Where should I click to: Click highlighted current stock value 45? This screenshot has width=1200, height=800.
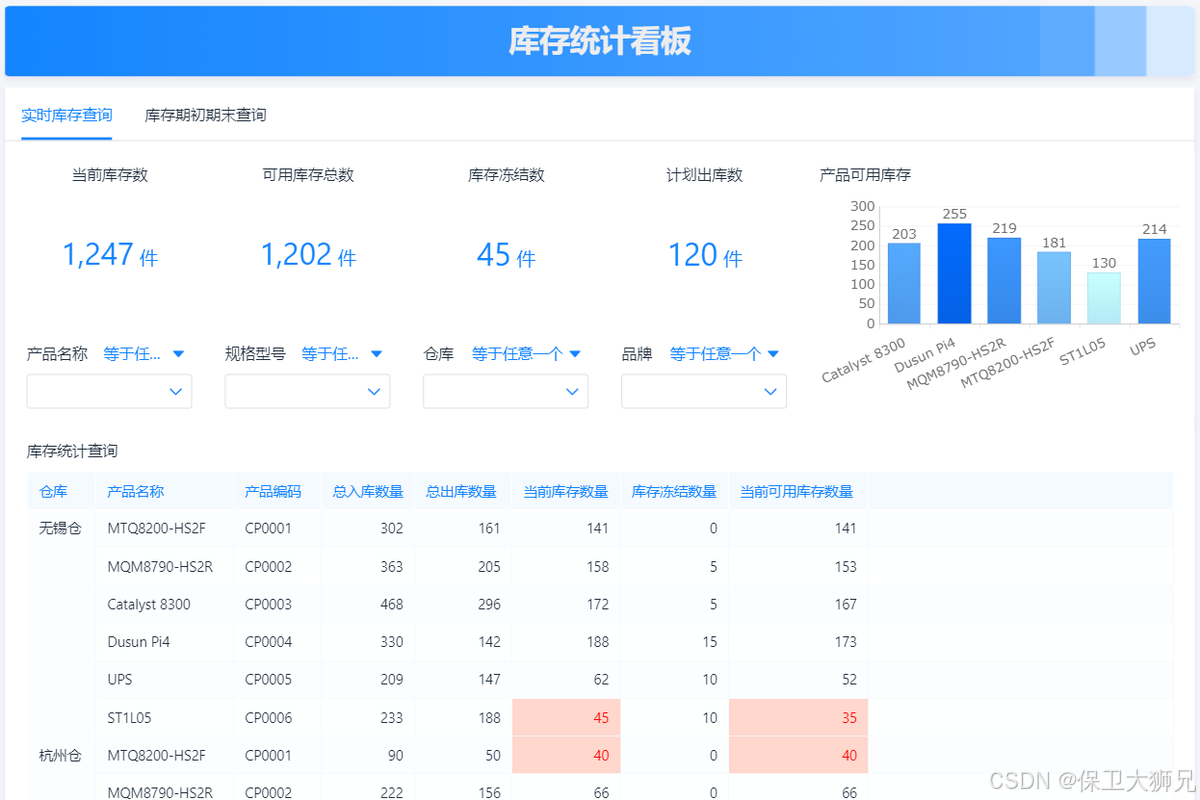pos(566,718)
